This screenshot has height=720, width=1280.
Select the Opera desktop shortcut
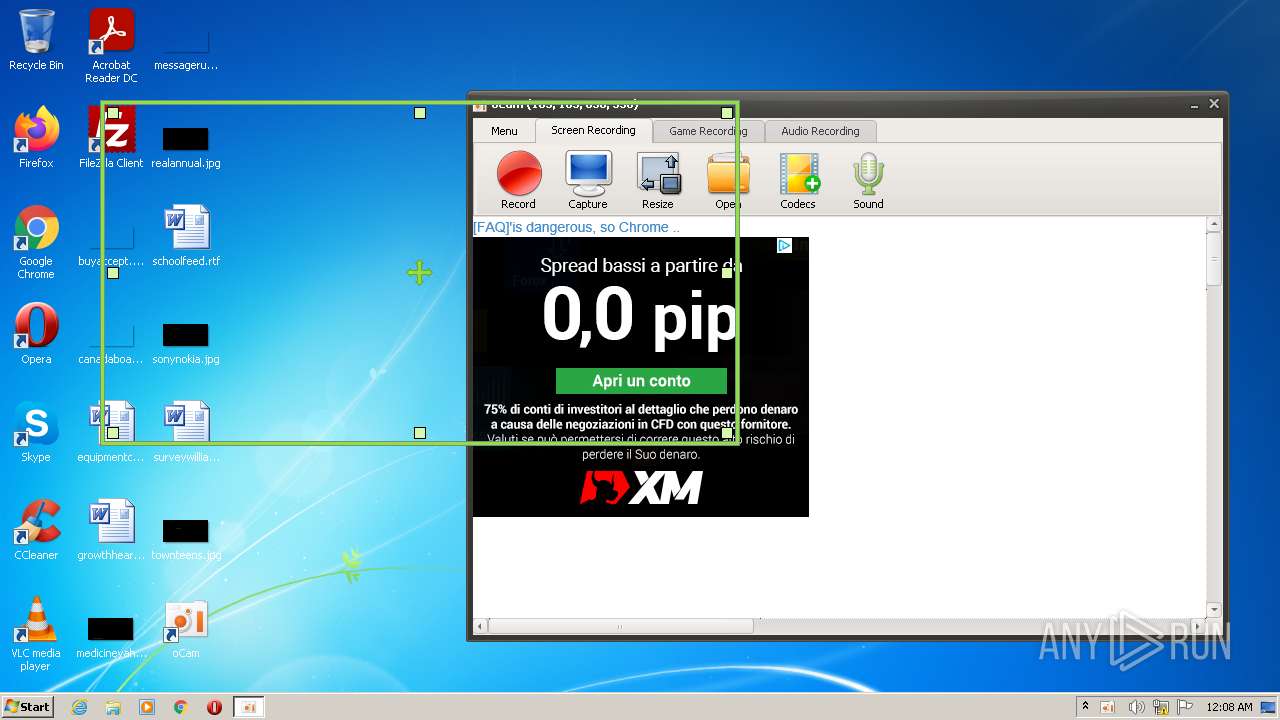point(36,334)
